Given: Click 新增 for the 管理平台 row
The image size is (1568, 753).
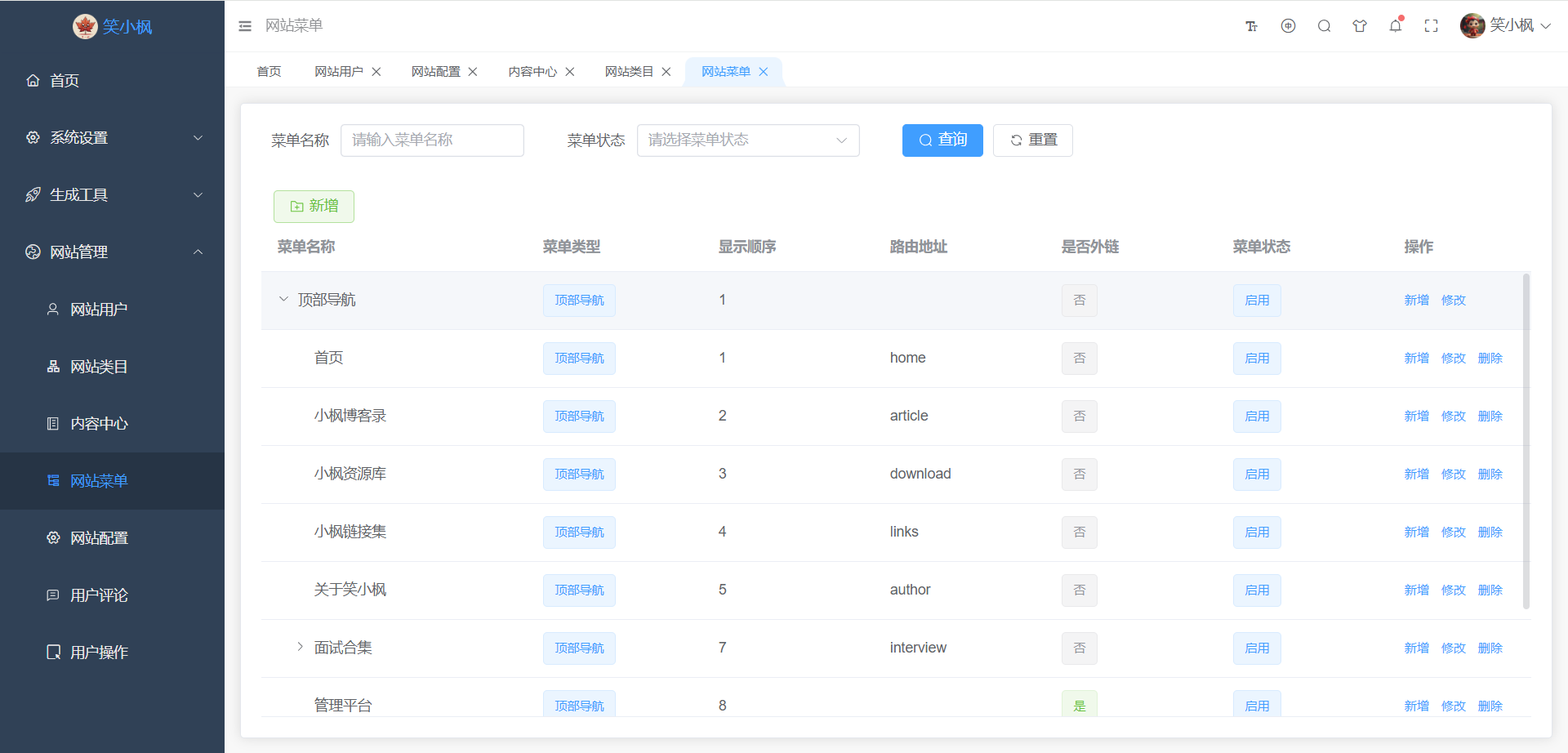Looking at the screenshot, I should (1417, 706).
